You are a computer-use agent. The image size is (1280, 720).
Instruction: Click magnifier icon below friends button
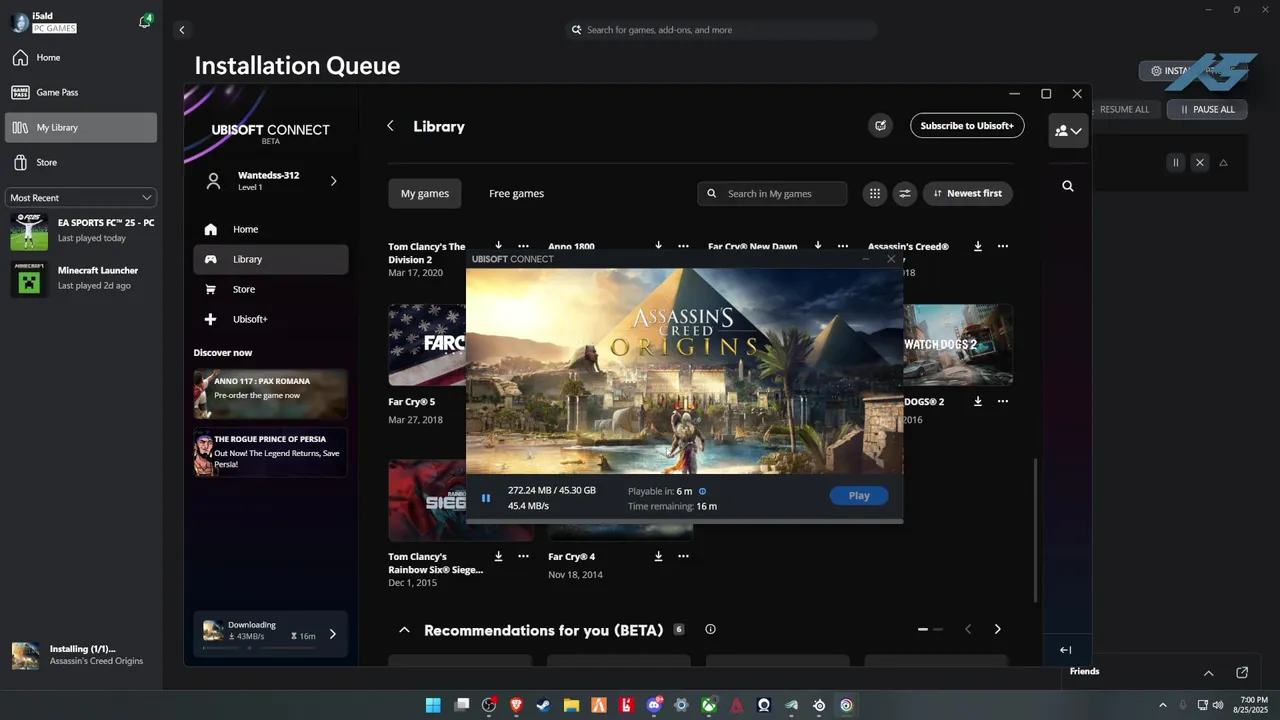1068,186
